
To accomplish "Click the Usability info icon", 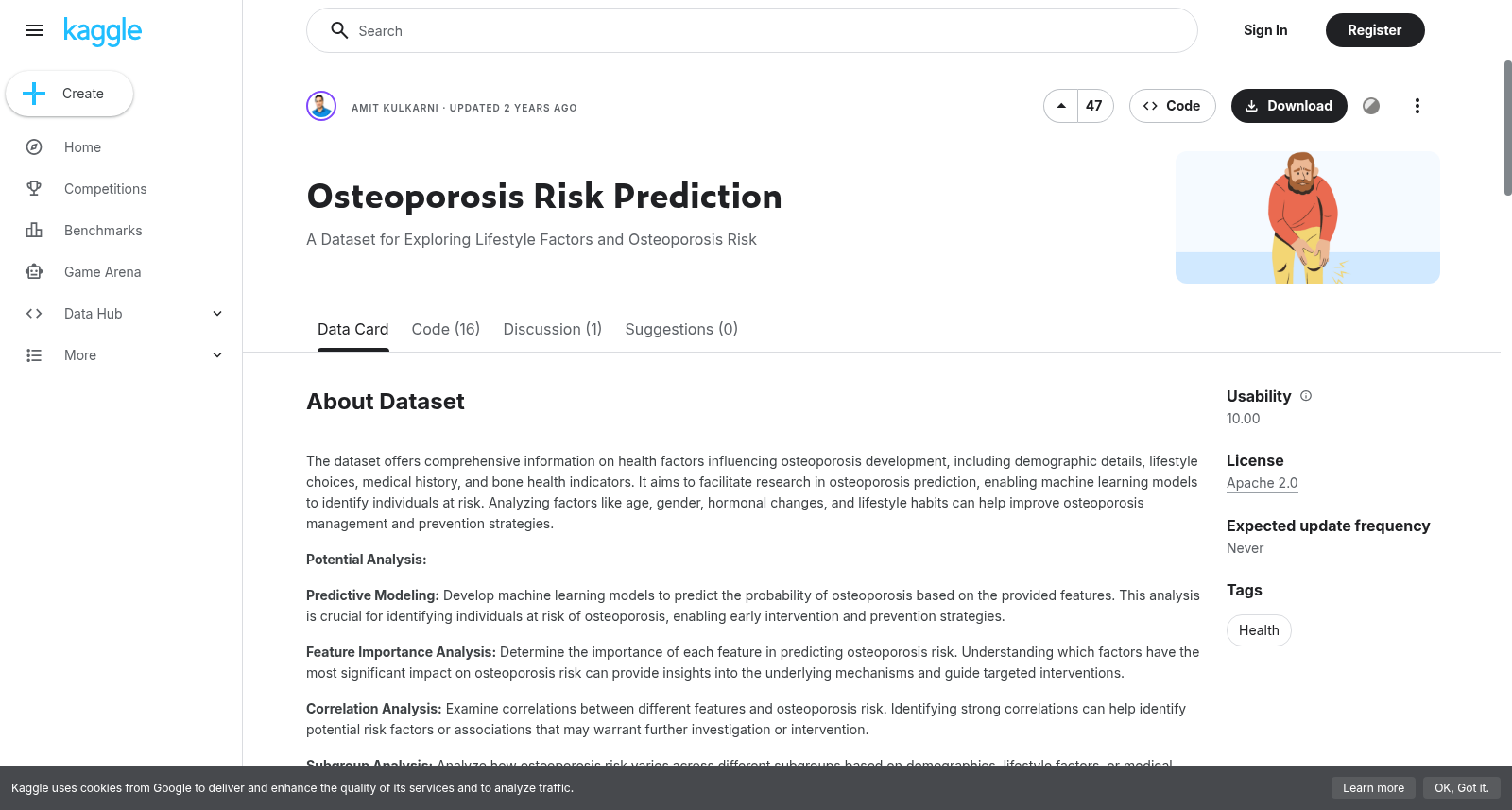I will [1306, 396].
